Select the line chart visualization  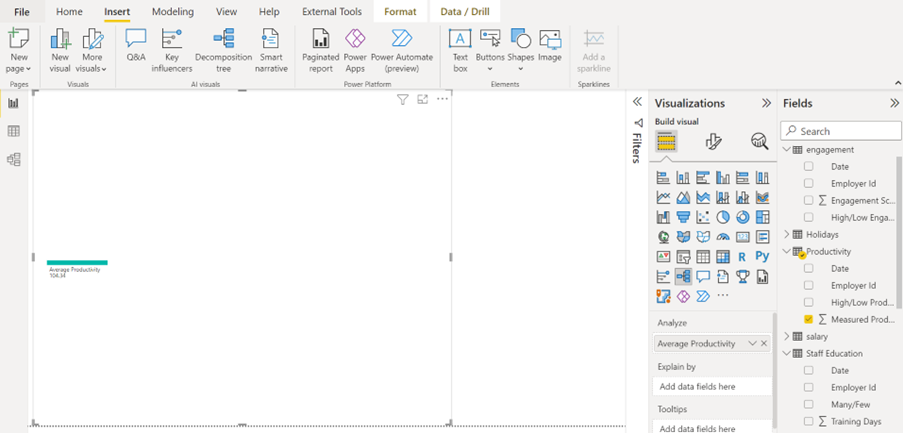click(663, 197)
